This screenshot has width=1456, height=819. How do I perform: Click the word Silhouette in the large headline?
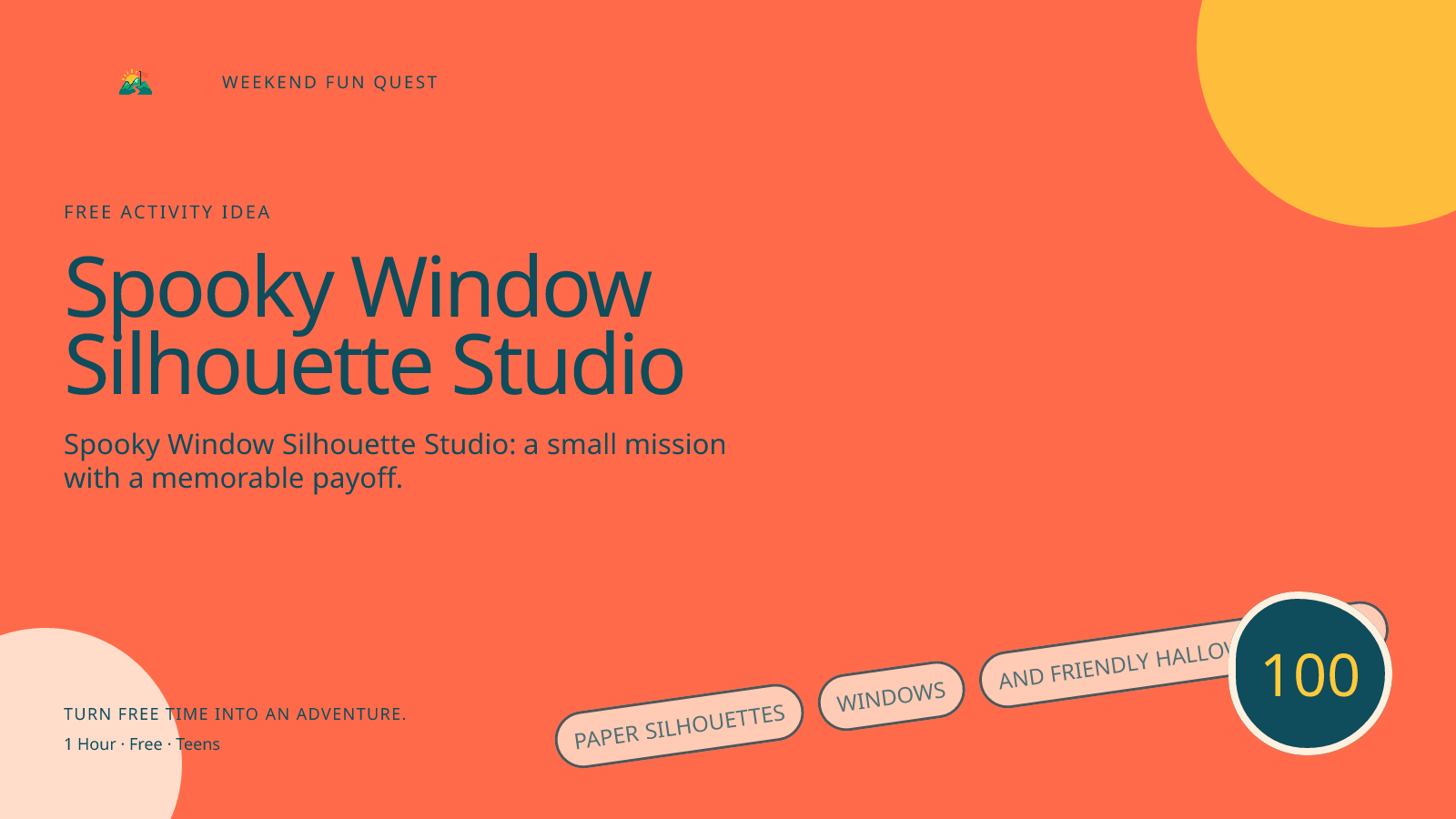pos(248,365)
